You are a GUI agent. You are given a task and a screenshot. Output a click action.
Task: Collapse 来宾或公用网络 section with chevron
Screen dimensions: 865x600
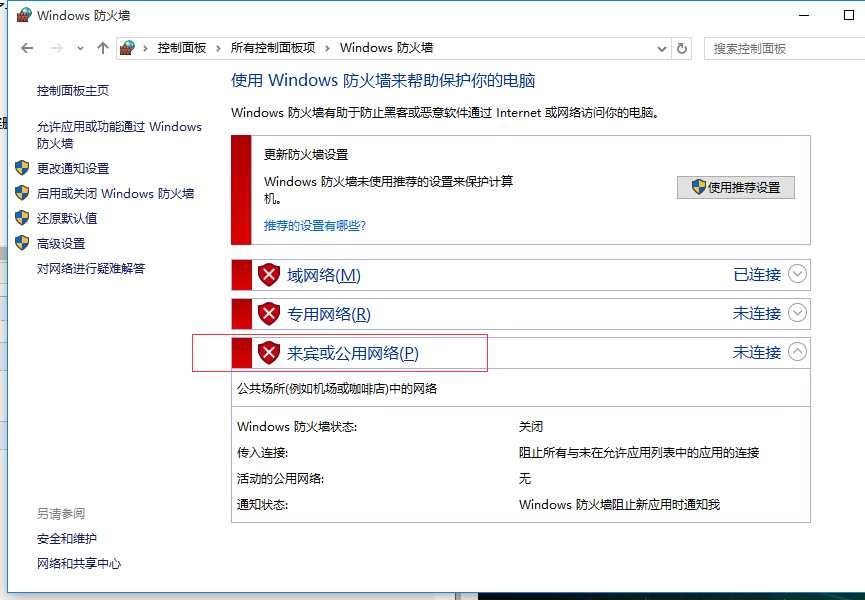coord(797,351)
